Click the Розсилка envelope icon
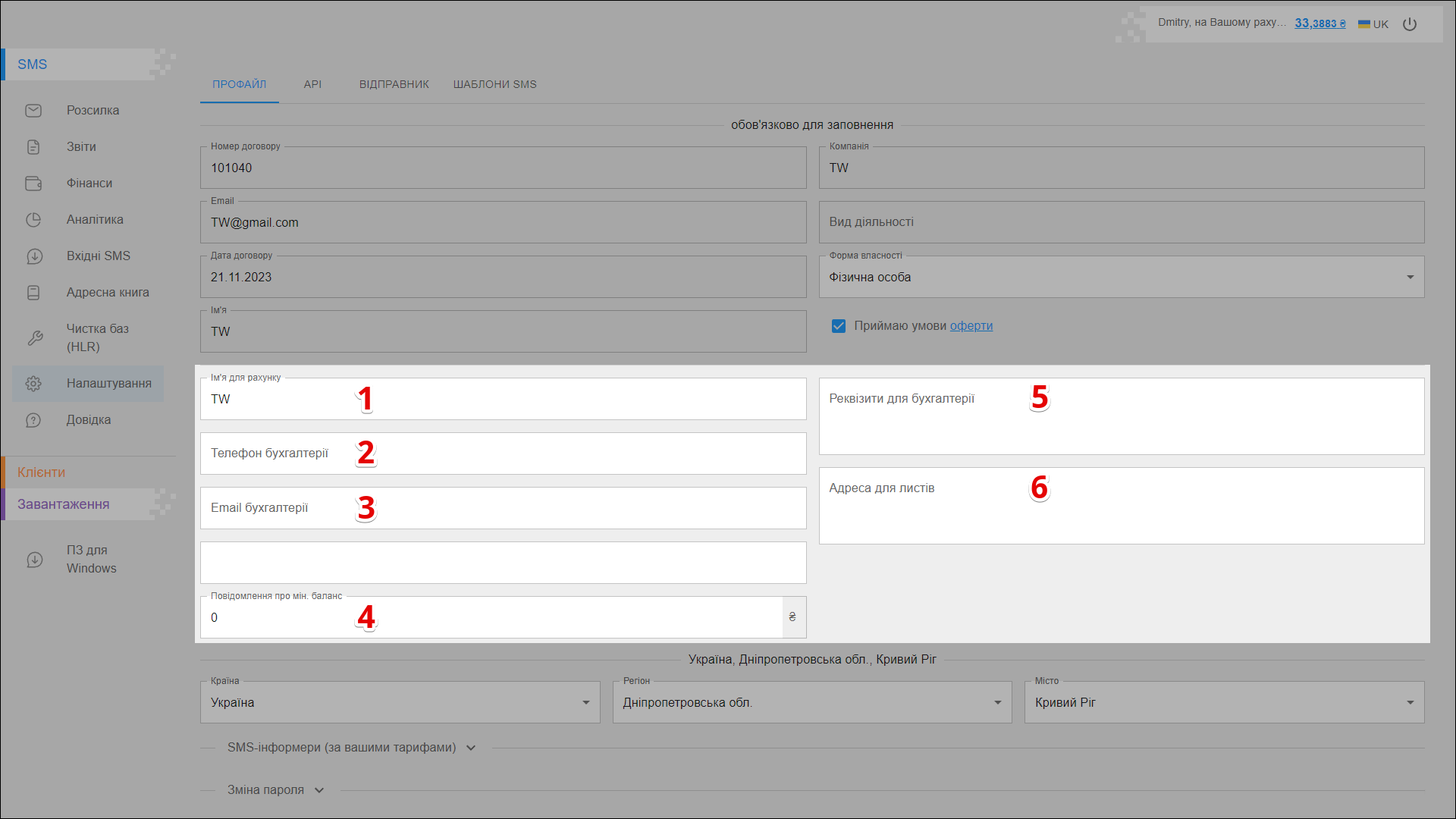Viewport: 1456px width, 819px height. (33, 111)
